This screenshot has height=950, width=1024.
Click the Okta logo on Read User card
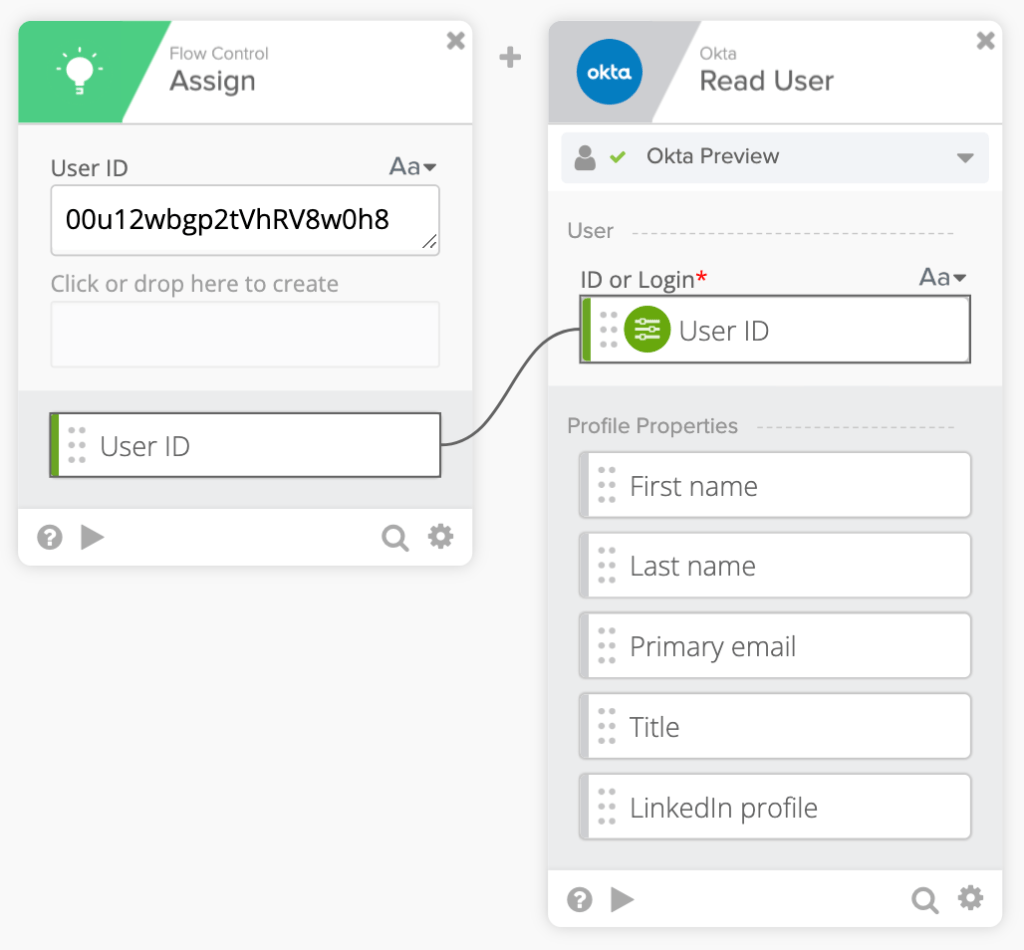(609, 73)
